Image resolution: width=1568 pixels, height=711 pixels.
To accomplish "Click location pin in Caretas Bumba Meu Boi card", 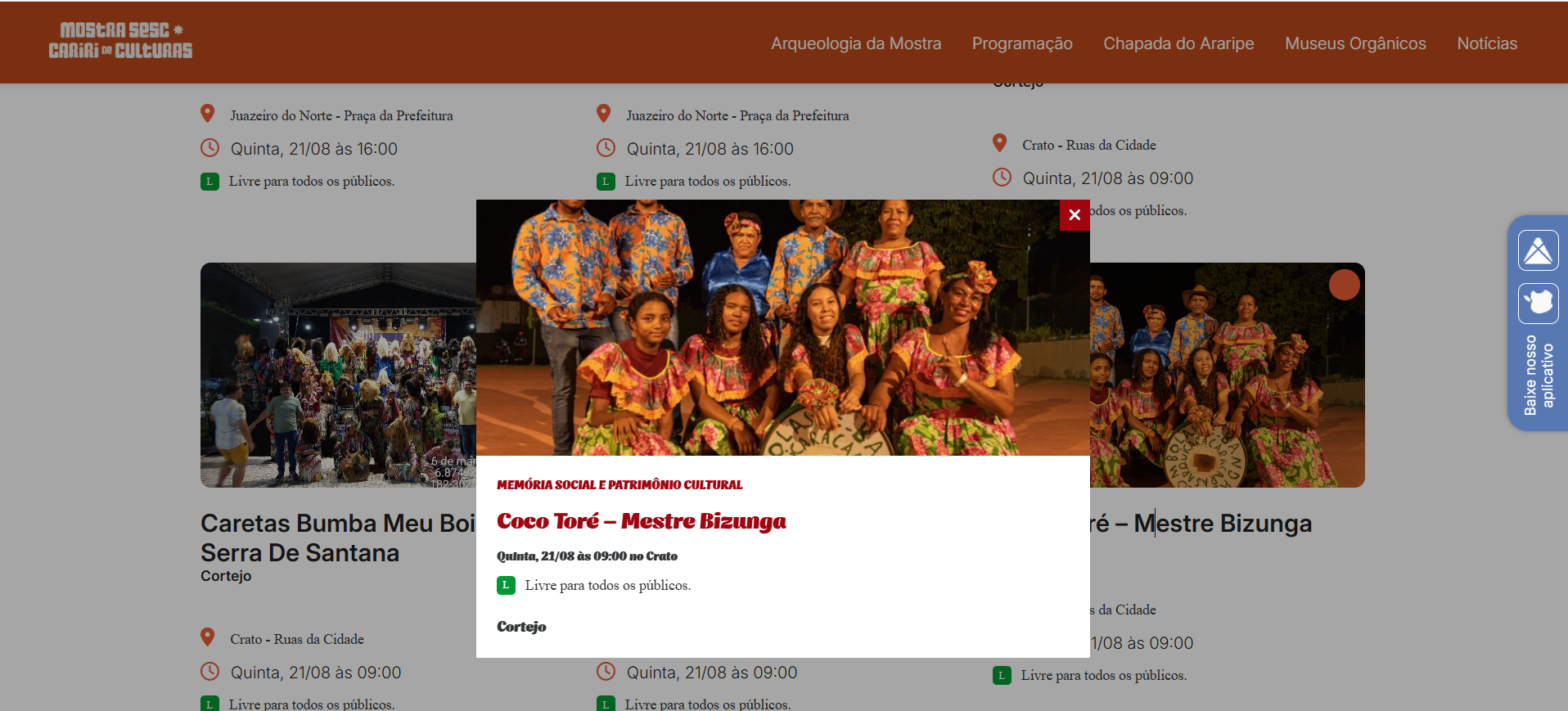I will coord(208,637).
